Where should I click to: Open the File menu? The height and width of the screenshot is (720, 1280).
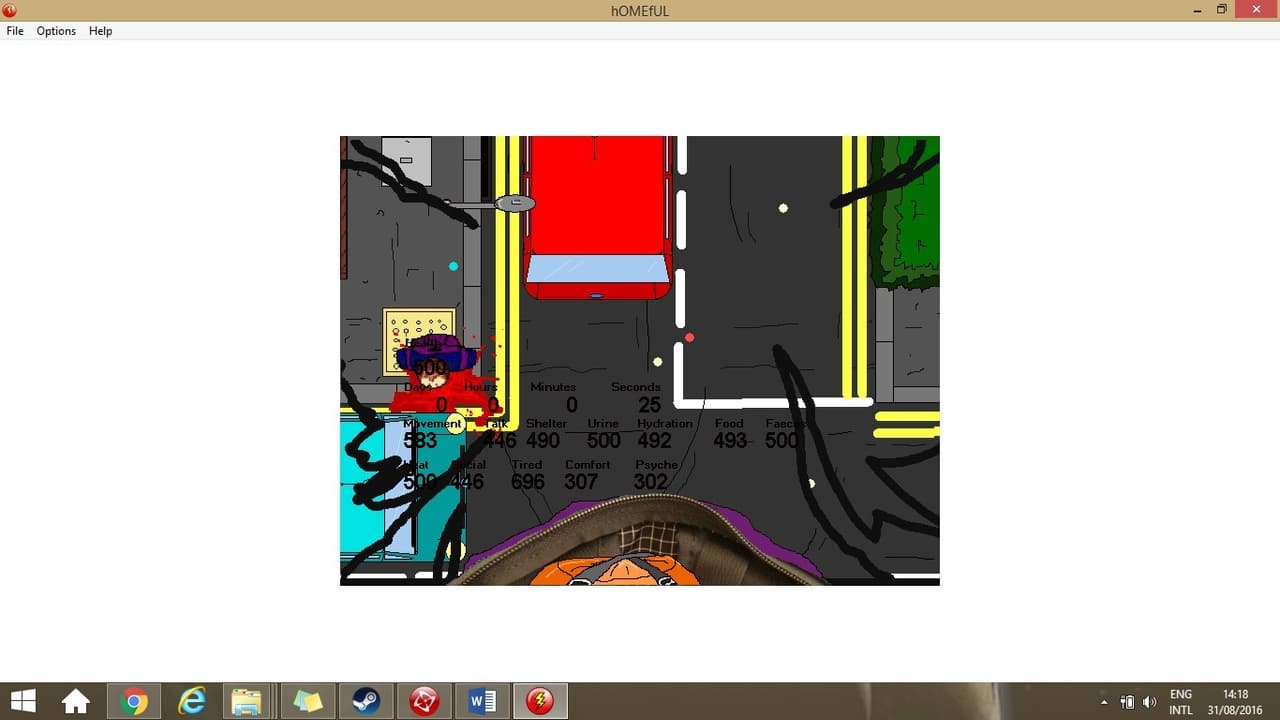pos(15,31)
